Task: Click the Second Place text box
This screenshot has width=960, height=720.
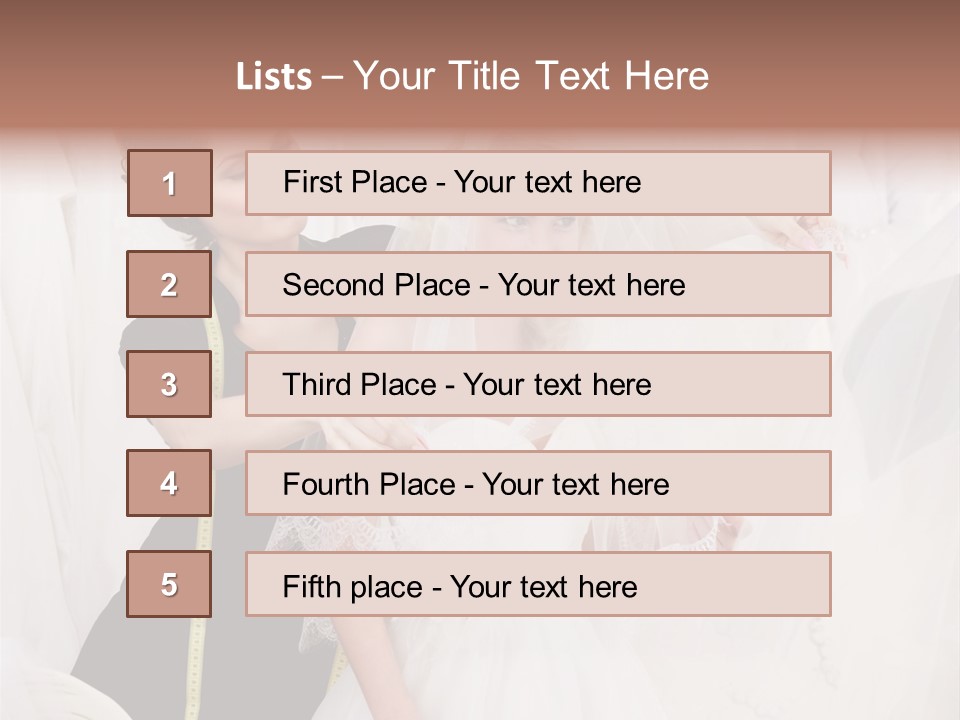Action: 538,284
